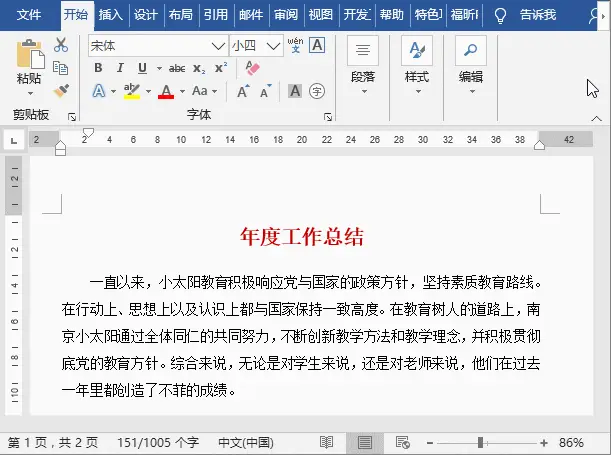This screenshot has width=611, height=455.
Task: Toggle underline formatting
Action: tap(142, 68)
